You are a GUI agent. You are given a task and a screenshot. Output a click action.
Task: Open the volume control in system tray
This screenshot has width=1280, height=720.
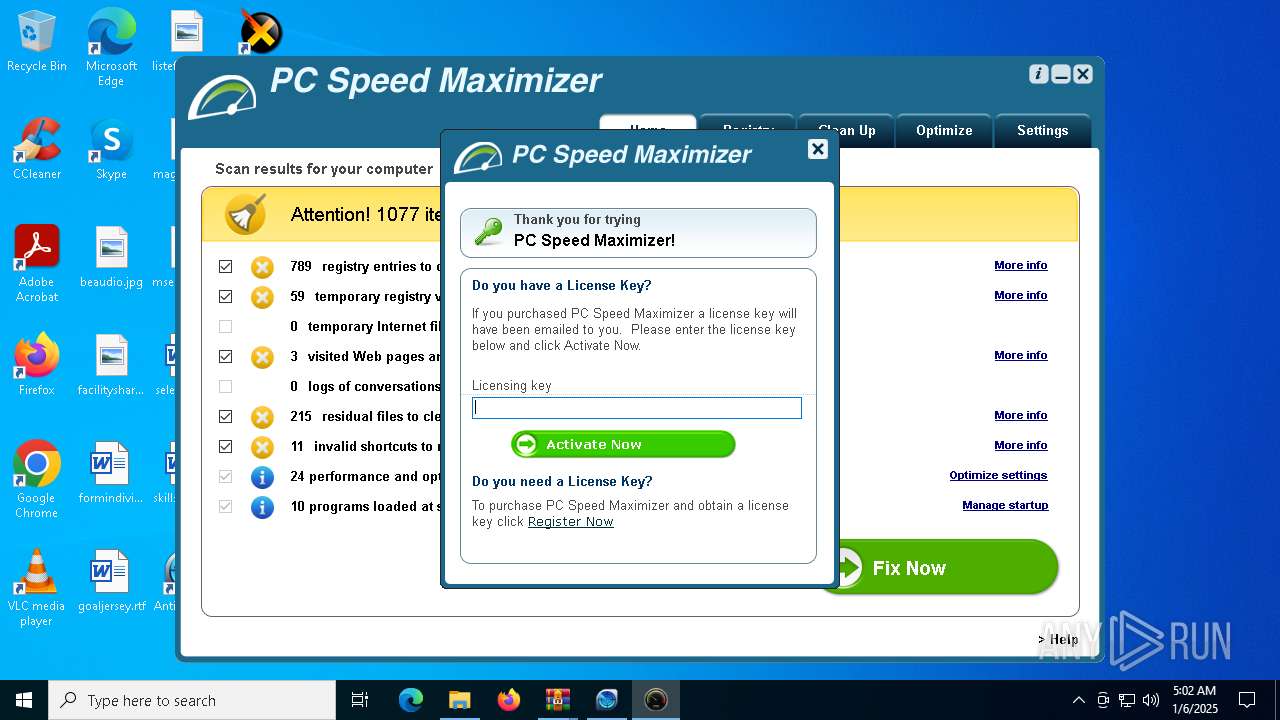pyautogui.click(x=1150, y=700)
